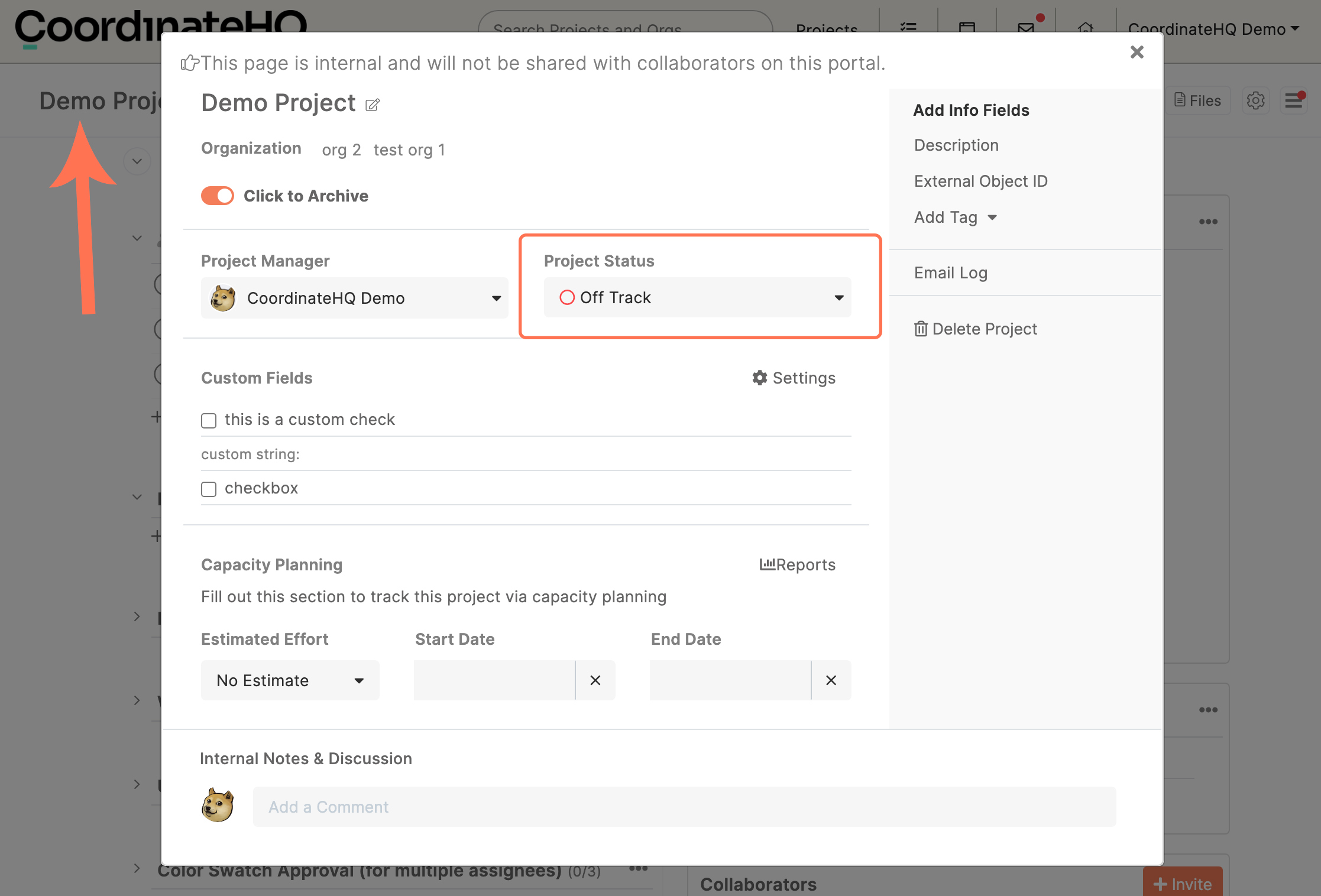Clear the End Date value
Viewport: 1321px width, 896px height.
click(831, 680)
